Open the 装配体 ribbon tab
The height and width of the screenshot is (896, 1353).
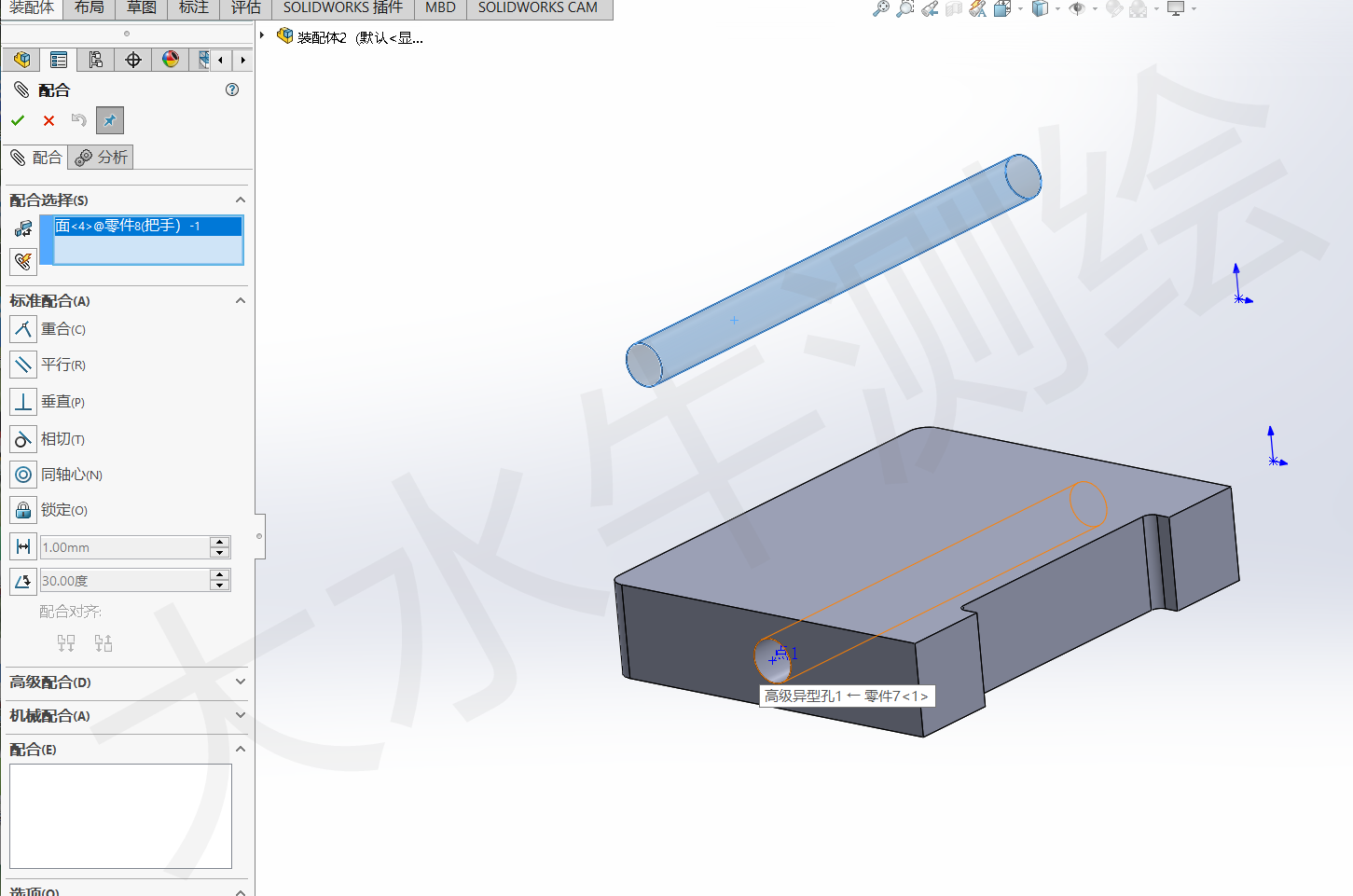point(31,8)
